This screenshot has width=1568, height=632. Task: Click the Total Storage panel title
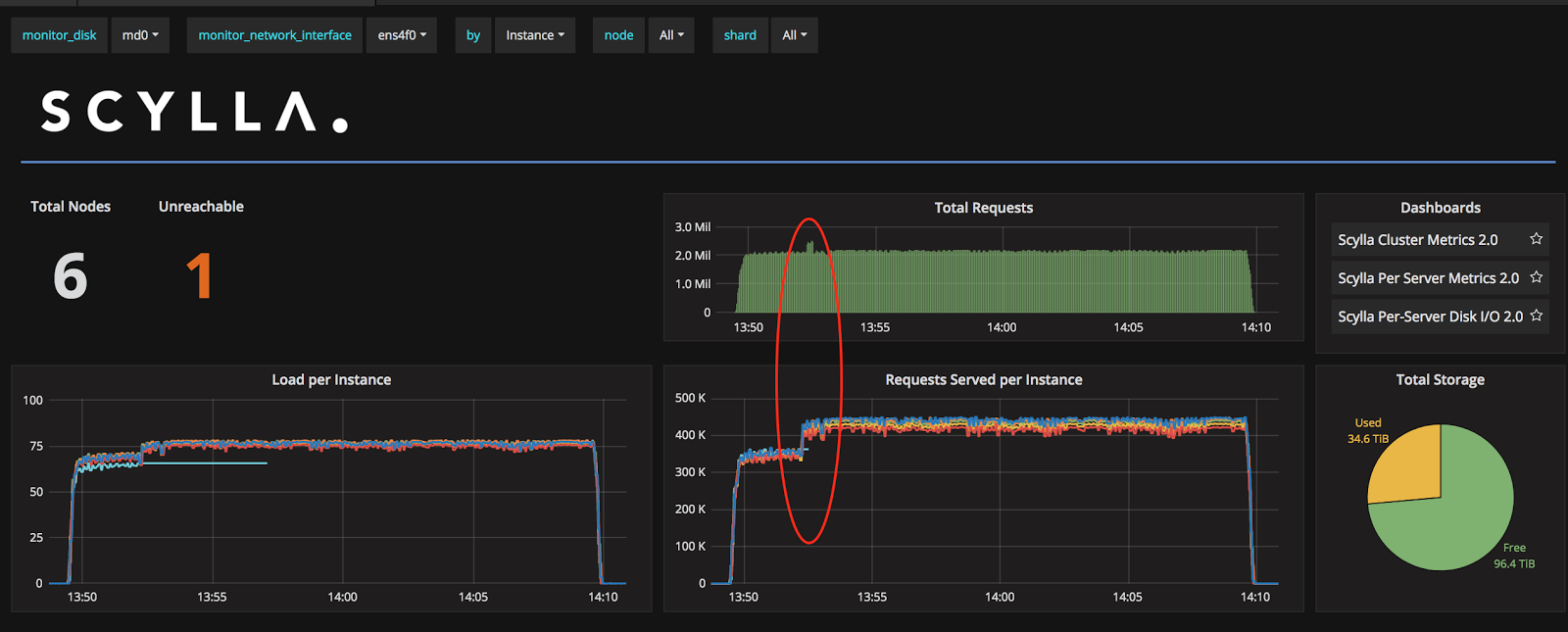point(1440,380)
